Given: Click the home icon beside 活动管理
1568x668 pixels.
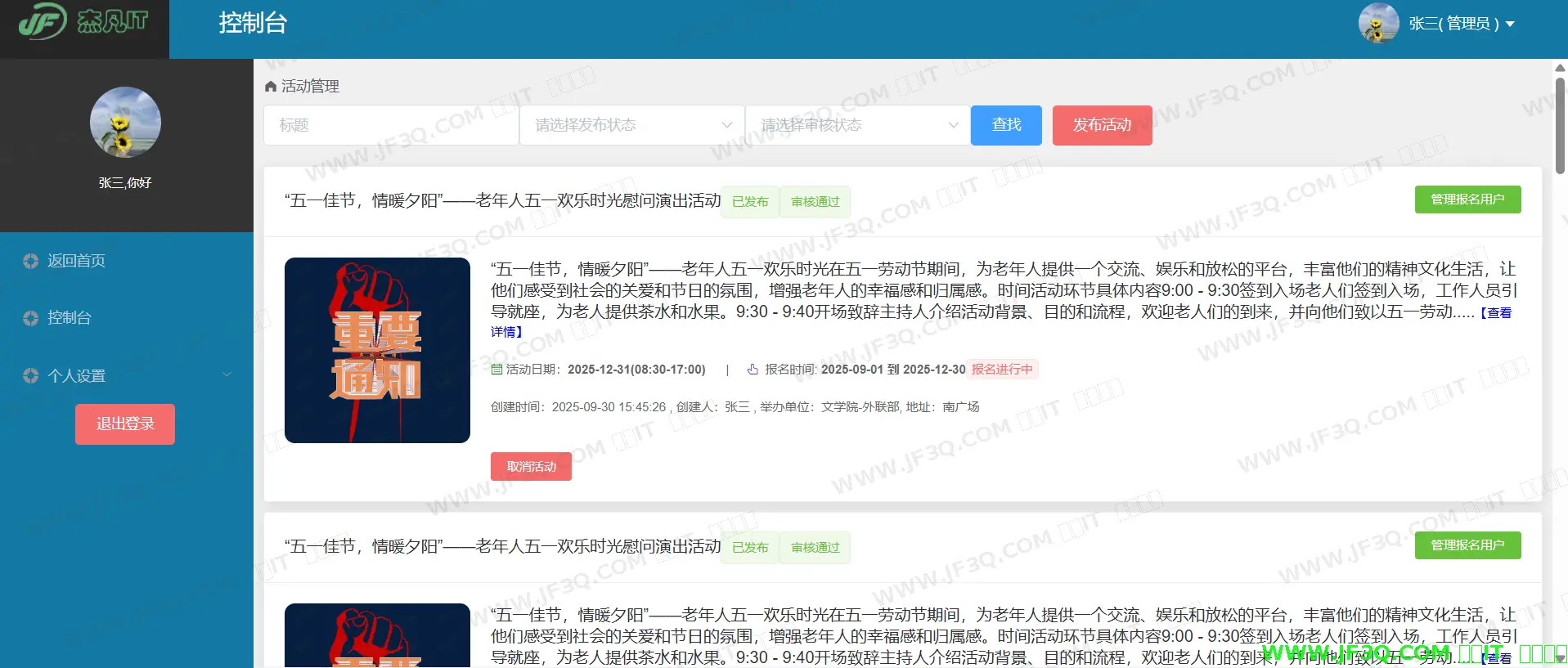Looking at the screenshot, I should (x=271, y=87).
